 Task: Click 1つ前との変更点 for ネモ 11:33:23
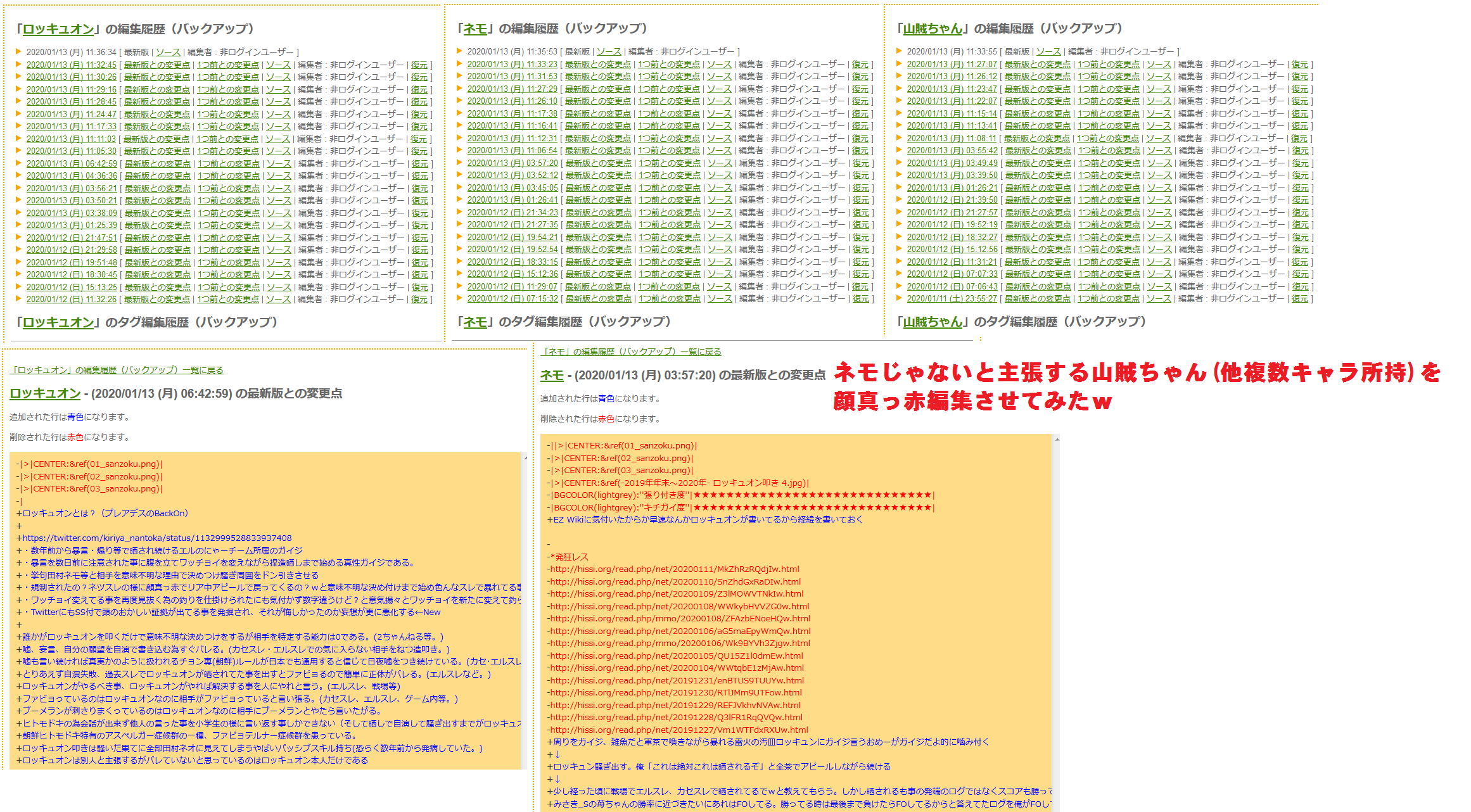tap(668, 64)
